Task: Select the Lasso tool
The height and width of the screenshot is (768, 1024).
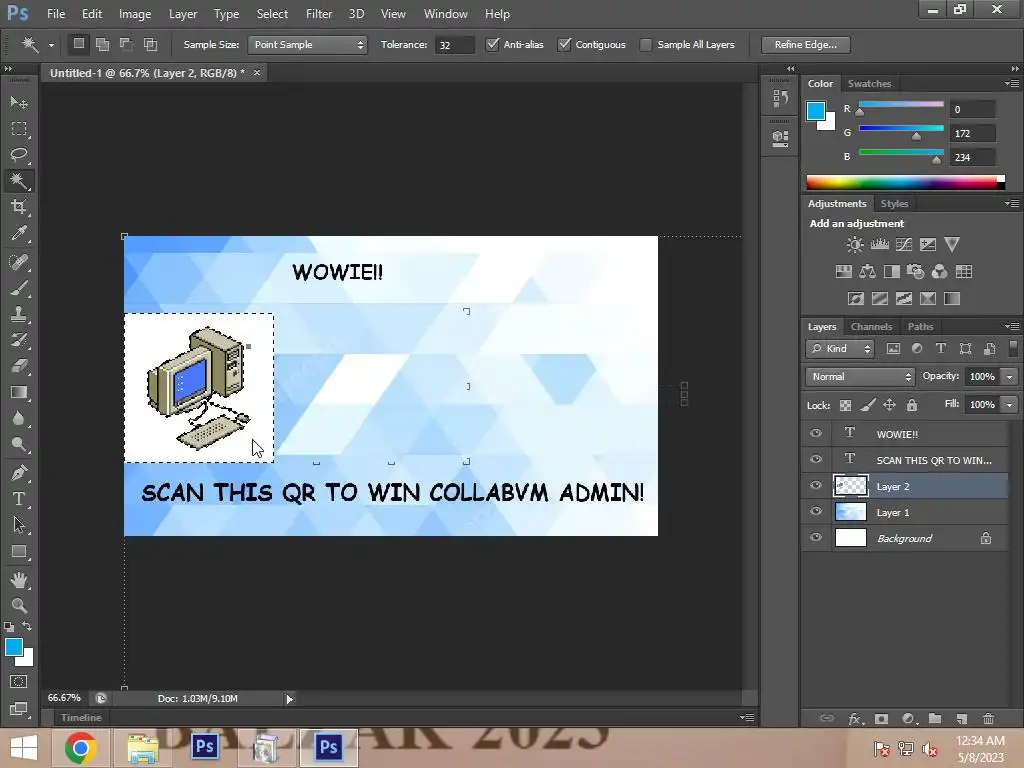Action: click(19, 155)
